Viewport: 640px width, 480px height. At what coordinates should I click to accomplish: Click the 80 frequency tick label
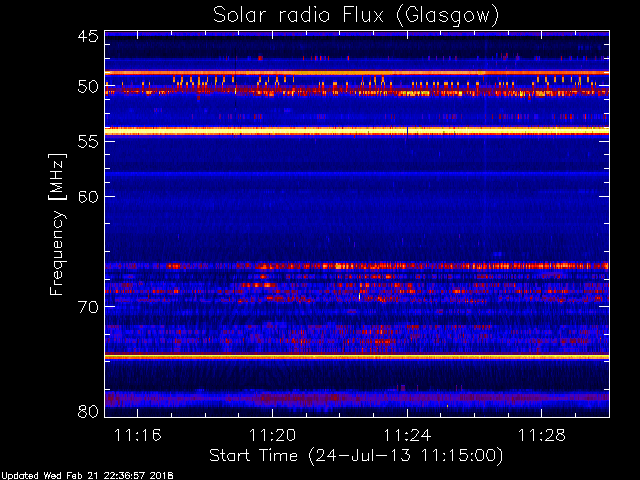88,411
